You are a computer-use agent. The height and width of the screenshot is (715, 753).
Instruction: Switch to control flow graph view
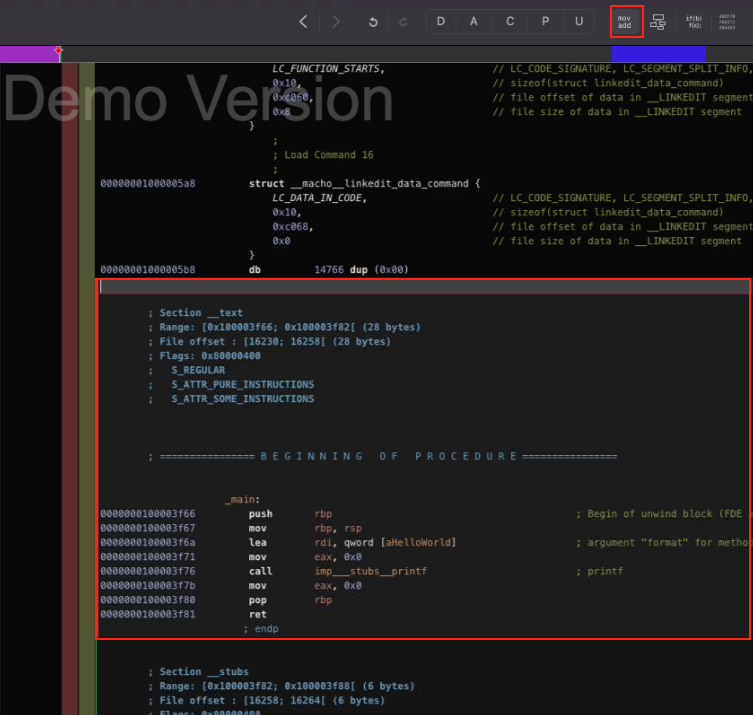(658, 21)
